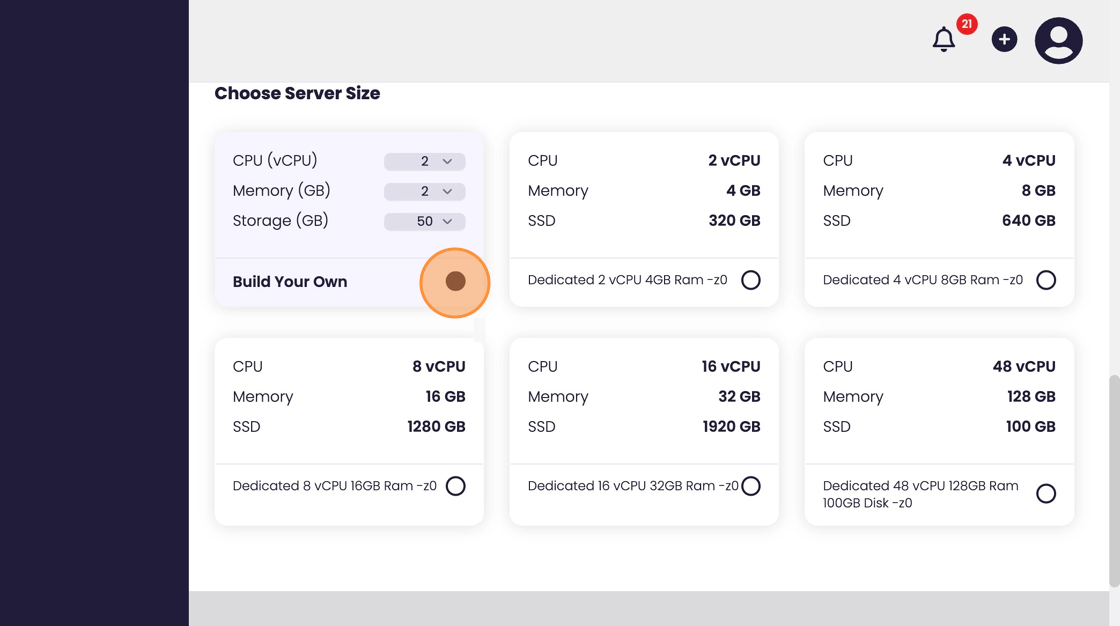The width and height of the screenshot is (1120, 626).
Task: Select Dedicated 4 vCPU 8GB Ram option
Action: pyautogui.click(x=1046, y=281)
